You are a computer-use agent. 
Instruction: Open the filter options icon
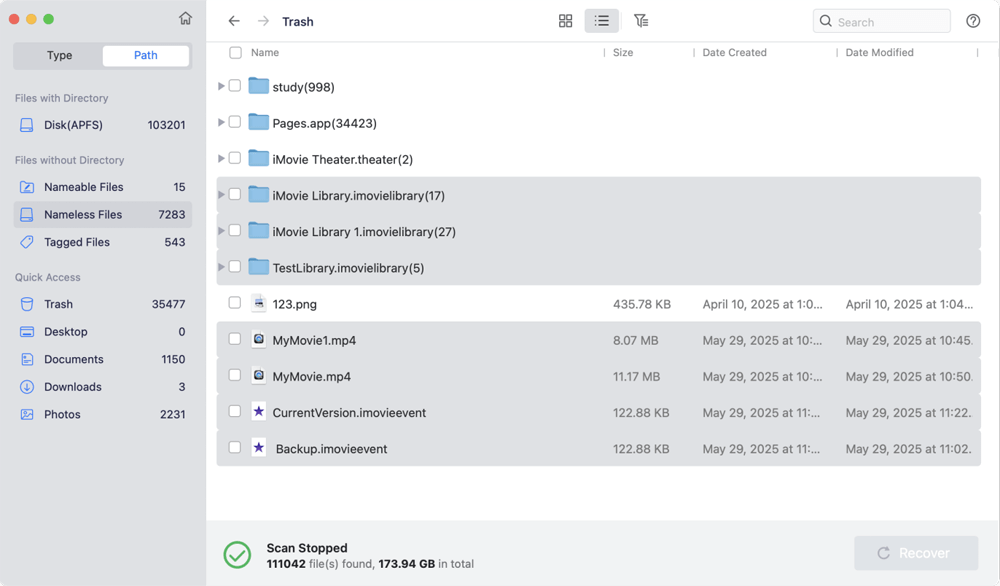641,20
